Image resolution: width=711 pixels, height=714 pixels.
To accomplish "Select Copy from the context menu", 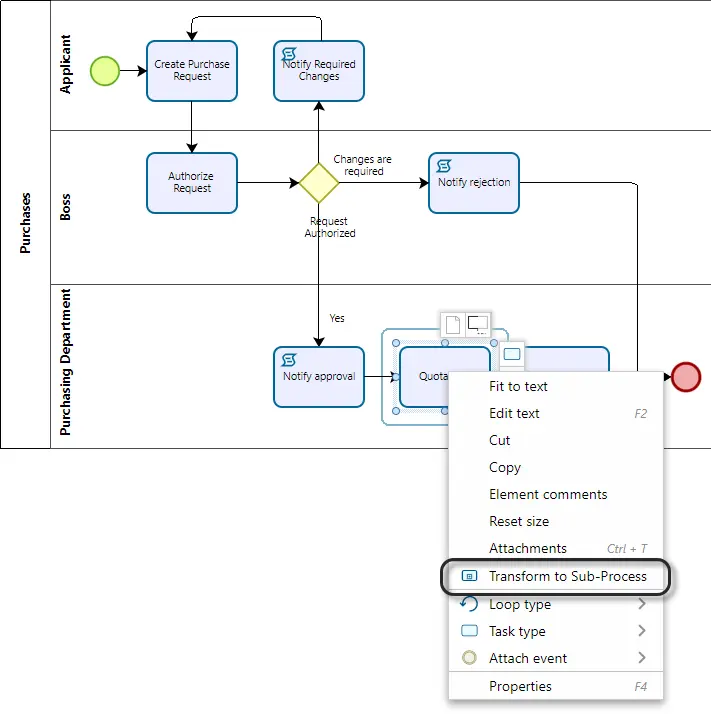I will click(x=556, y=467).
